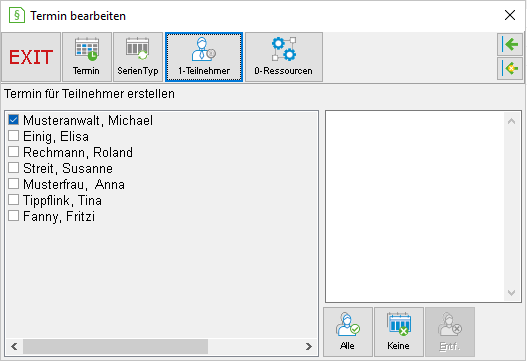Image resolution: width=527 pixels, height=362 pixels.
Task: Click left arrow of horizontal scrollbar
Action: (x=14, y=347)
